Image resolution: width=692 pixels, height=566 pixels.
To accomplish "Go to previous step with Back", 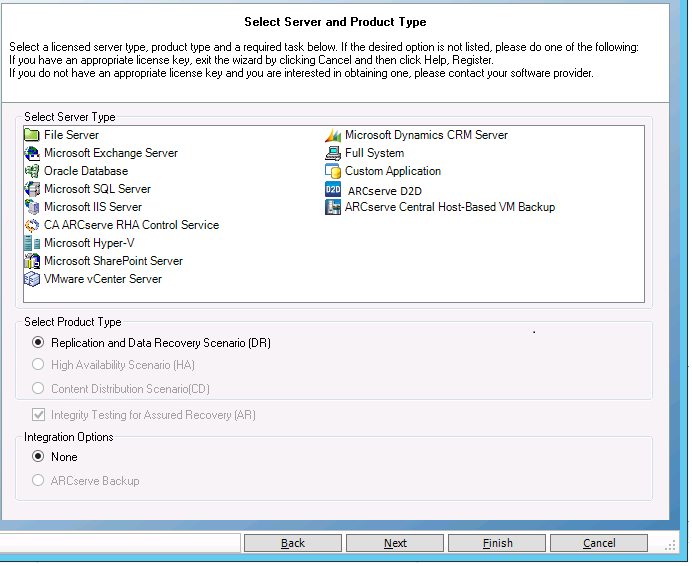I will point(292,543).
